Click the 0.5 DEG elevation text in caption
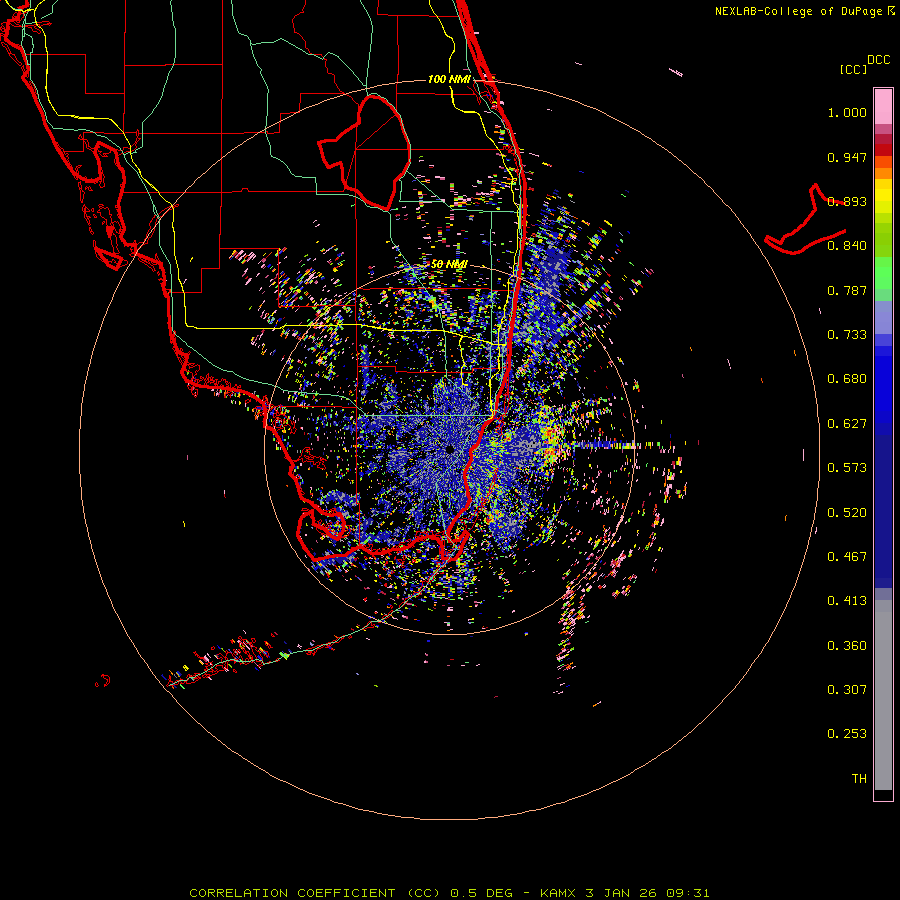 pos(482,893)
